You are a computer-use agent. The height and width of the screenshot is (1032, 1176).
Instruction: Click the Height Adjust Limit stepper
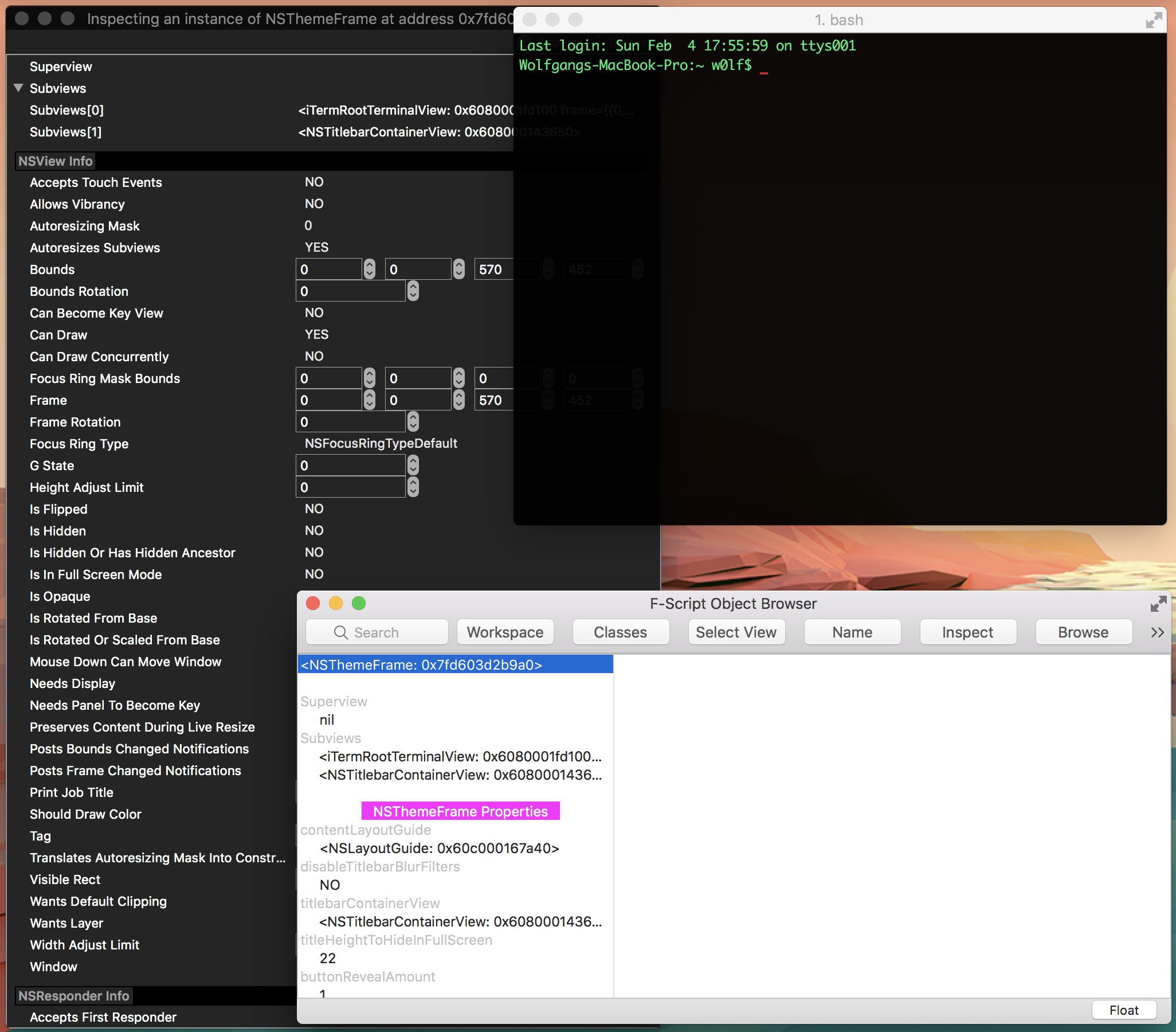point(413,487)
